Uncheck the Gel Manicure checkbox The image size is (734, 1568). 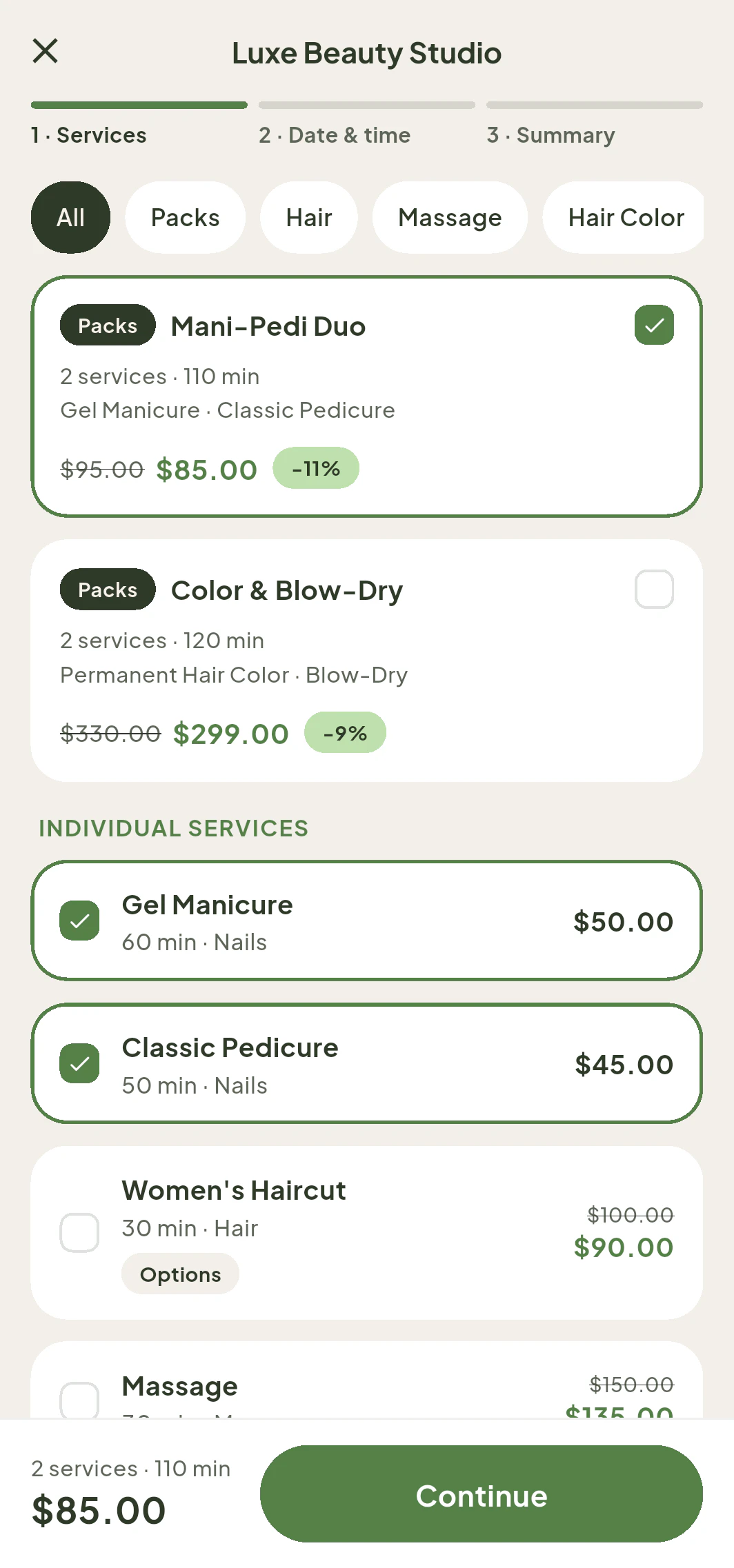click(79, 921)
